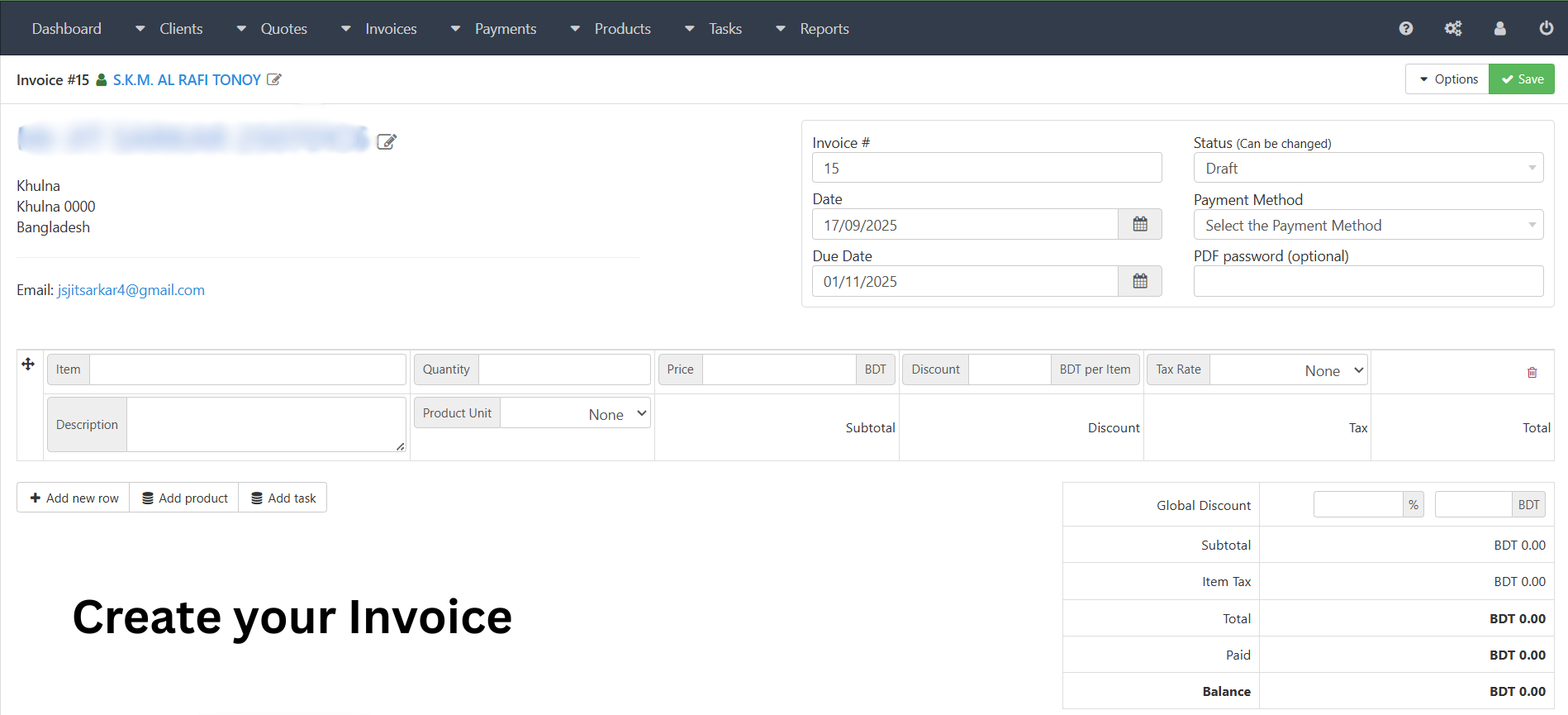Click the power logout icon
Viewport: 1568px width, 715px height.
click(x=1546, y=29)
